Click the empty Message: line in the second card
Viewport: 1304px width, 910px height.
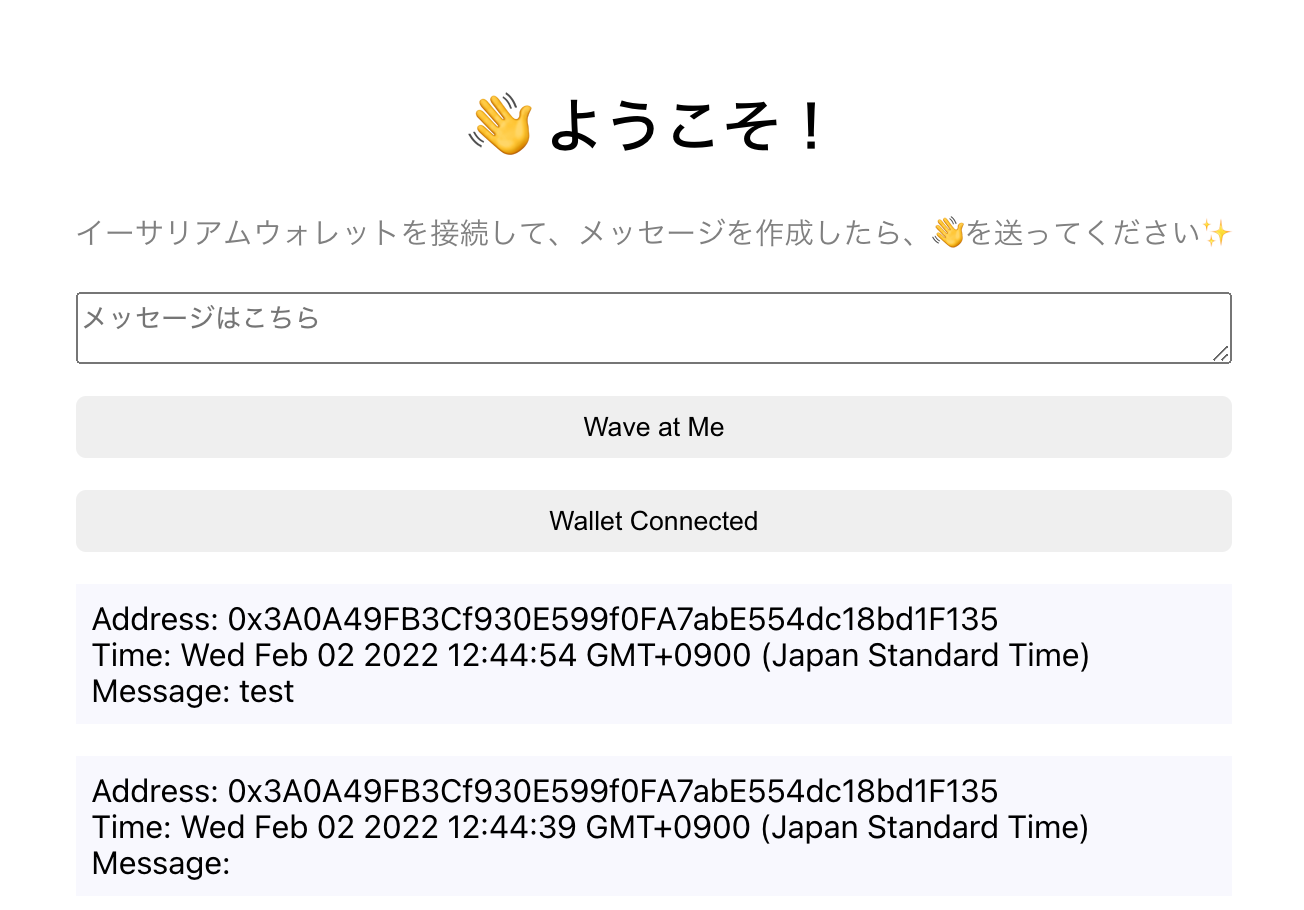(161, 863)
